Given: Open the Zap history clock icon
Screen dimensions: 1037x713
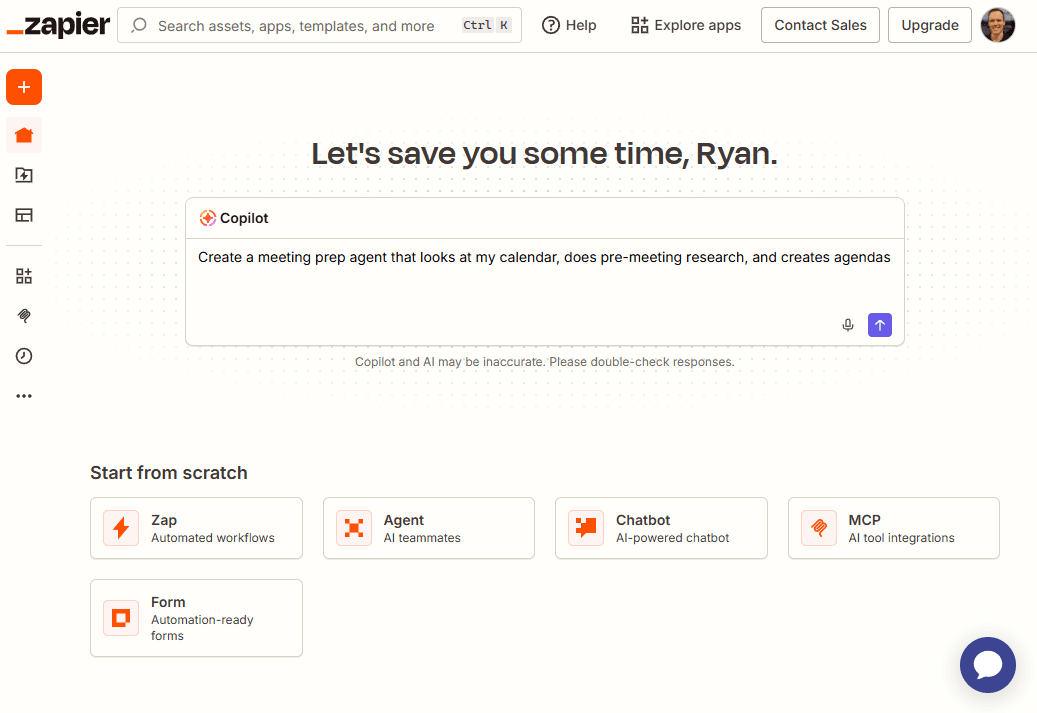Looking at the screenshot, I should (x=24, y=356).
